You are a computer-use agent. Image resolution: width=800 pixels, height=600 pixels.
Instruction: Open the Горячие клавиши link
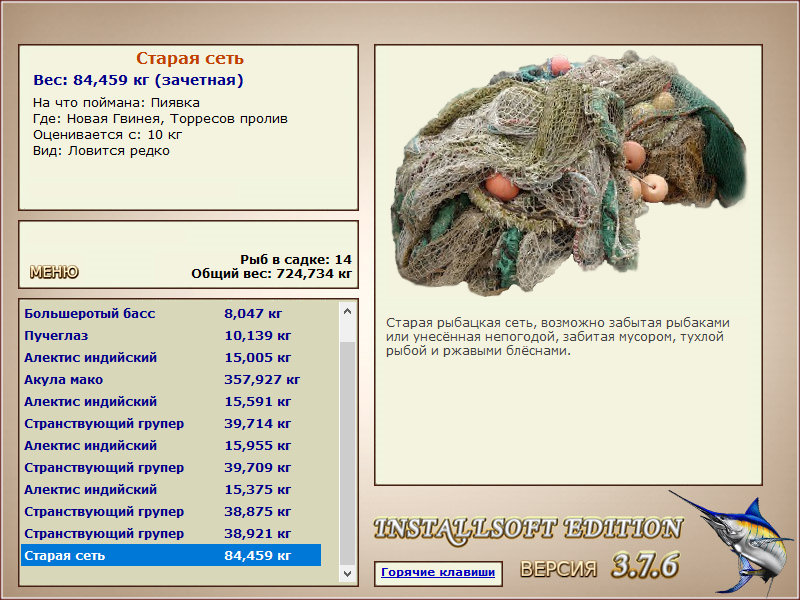438,572
